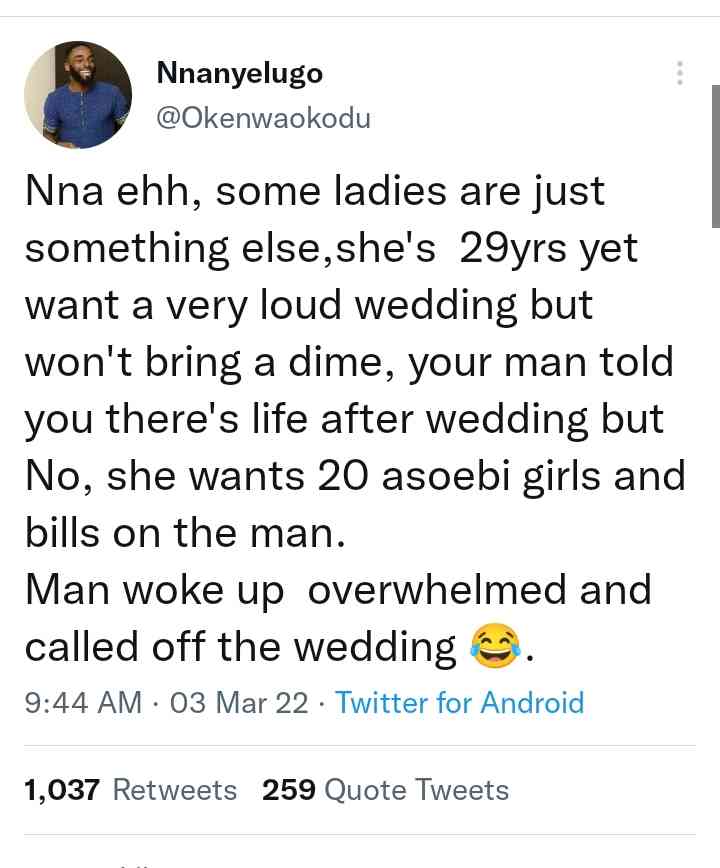Viewport: 720px width, 868px height.
Task: Click the 259 quote count number
Action: [289, 789]
